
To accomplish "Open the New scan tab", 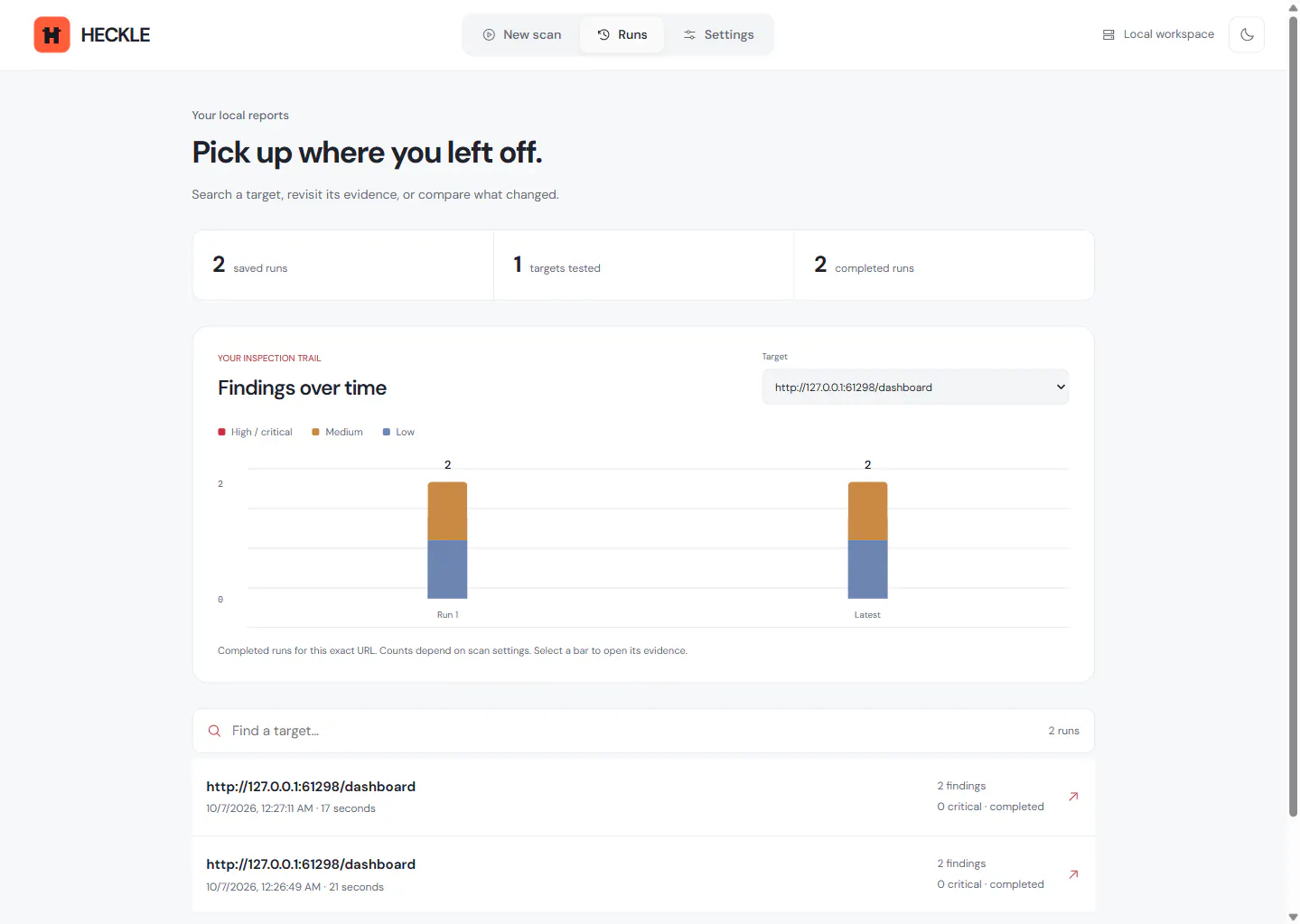I will click(x=522, y=34).
